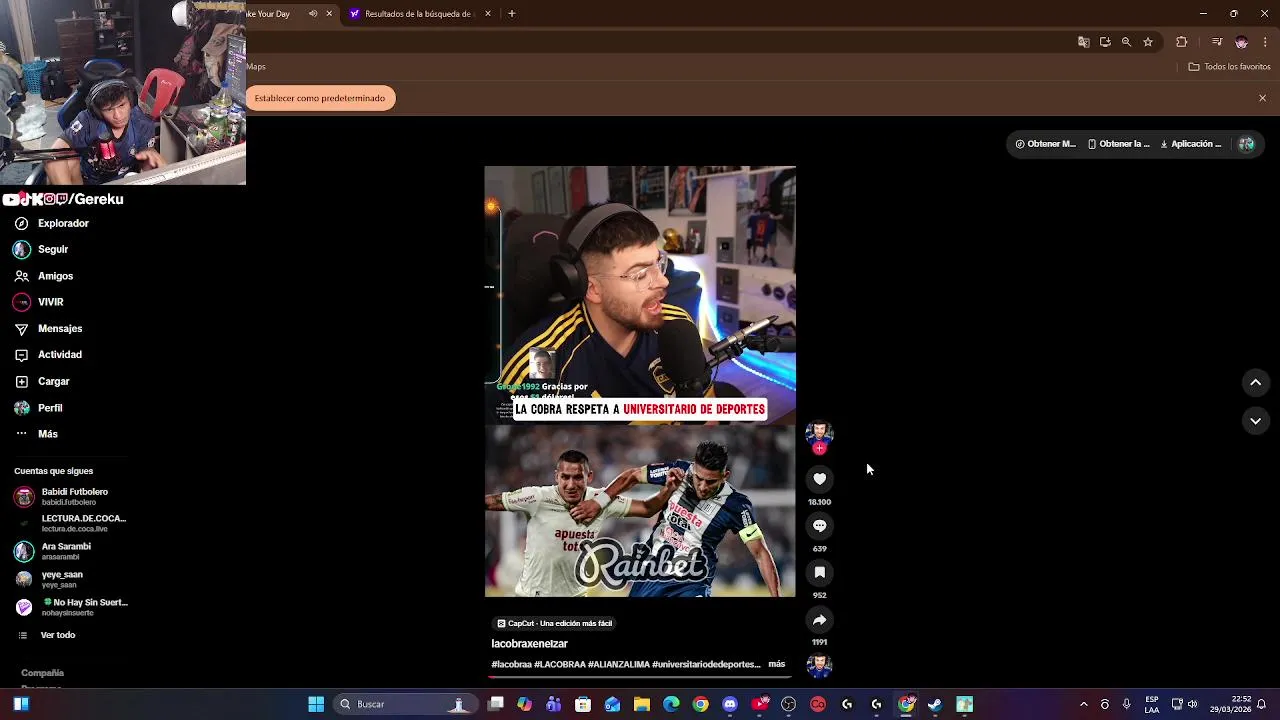Open Cargar to upload a video
1280x720 pixels.
[42, 381]
